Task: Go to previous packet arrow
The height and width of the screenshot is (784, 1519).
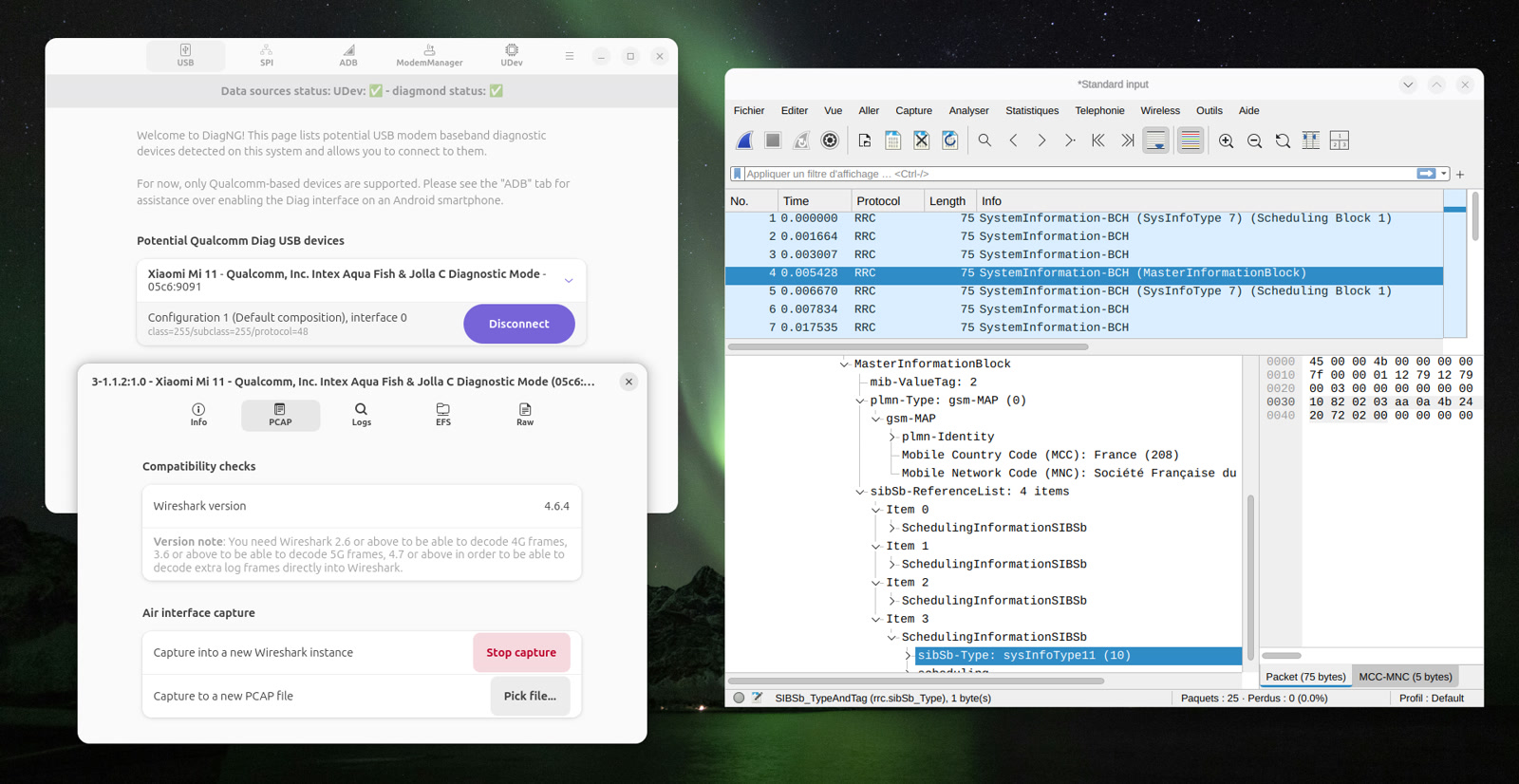Action: [x=1013, y=140]
